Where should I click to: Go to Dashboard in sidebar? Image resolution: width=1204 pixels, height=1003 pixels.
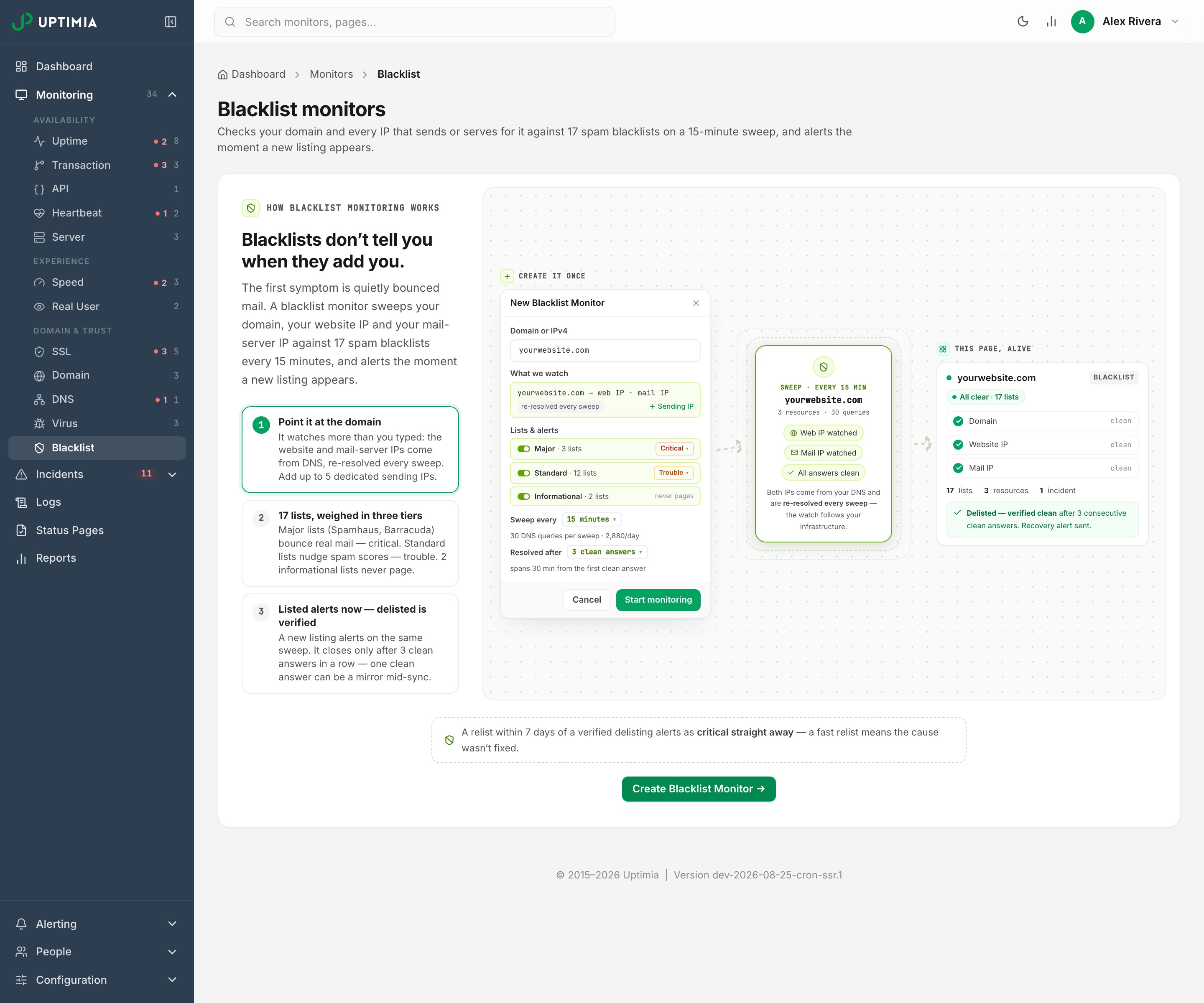[x=97, y=66]
